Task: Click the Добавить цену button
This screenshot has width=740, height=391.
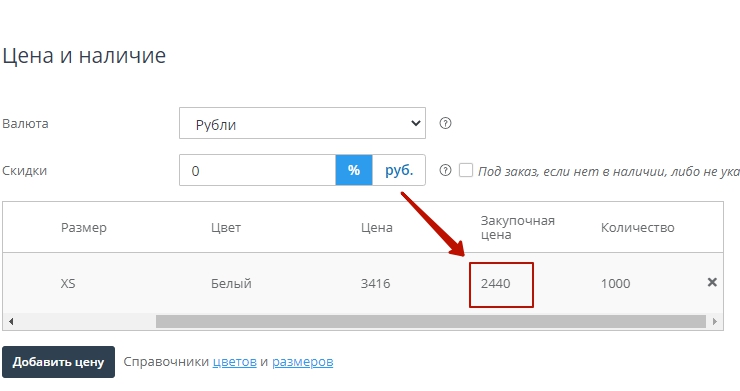Action: [58, 362]
